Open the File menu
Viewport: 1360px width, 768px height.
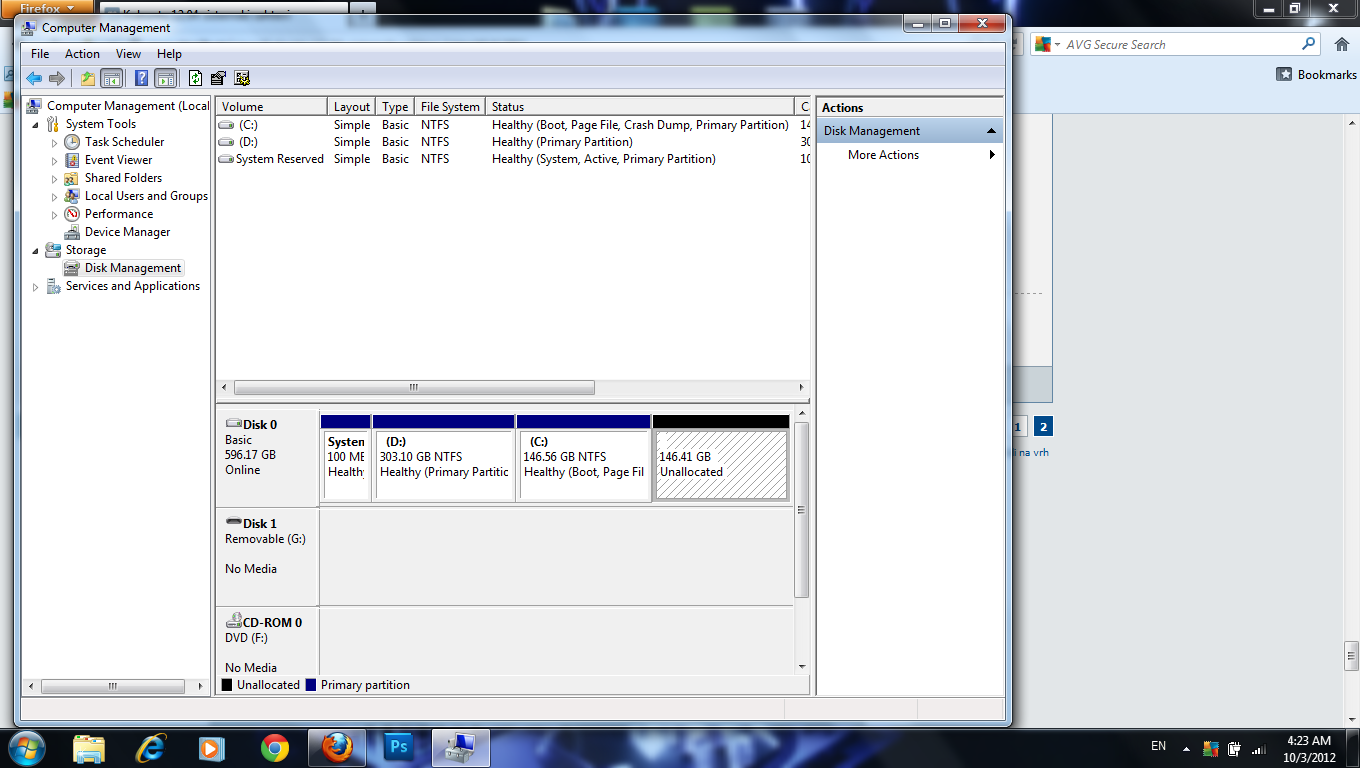point(40,54)
